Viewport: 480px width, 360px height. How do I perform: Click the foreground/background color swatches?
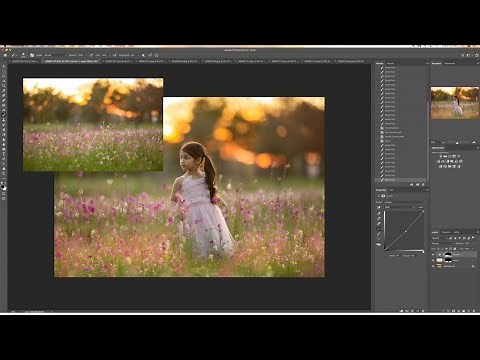(4, 187)
